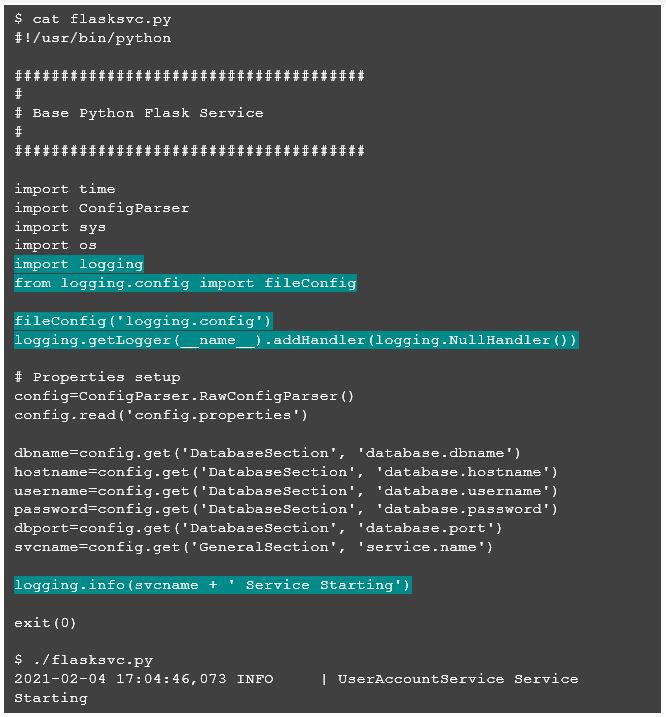Click the exit(0) statement
666x717 pixels.
coord(45,623)
